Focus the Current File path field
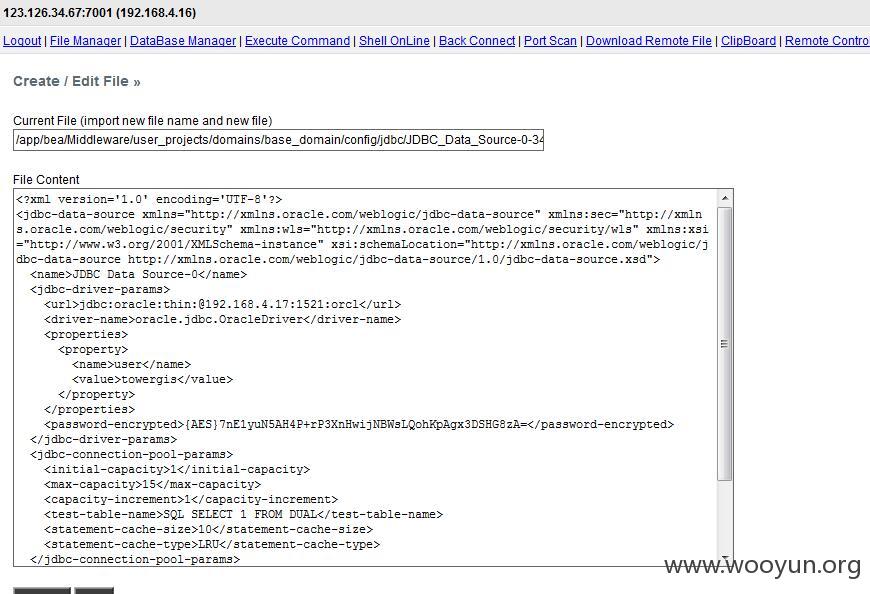 pyautogui.click(x=279, y=140)
